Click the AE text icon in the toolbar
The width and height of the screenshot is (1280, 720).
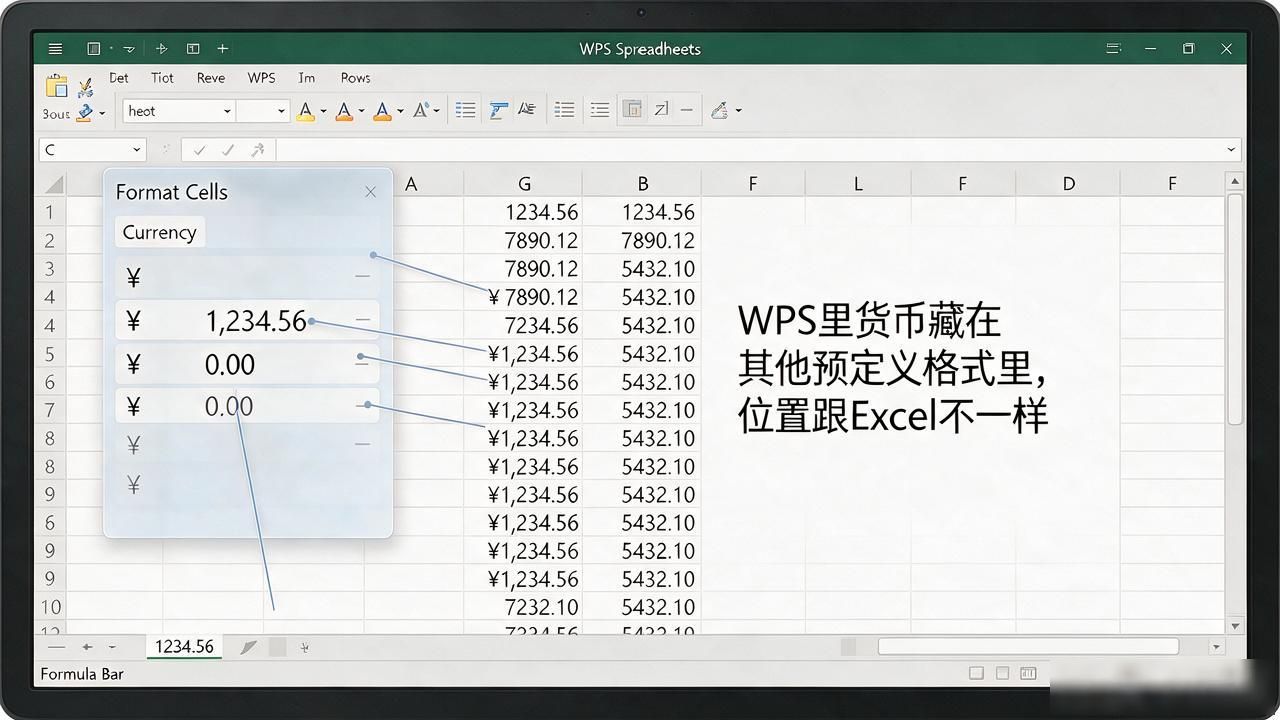[527, 110]
